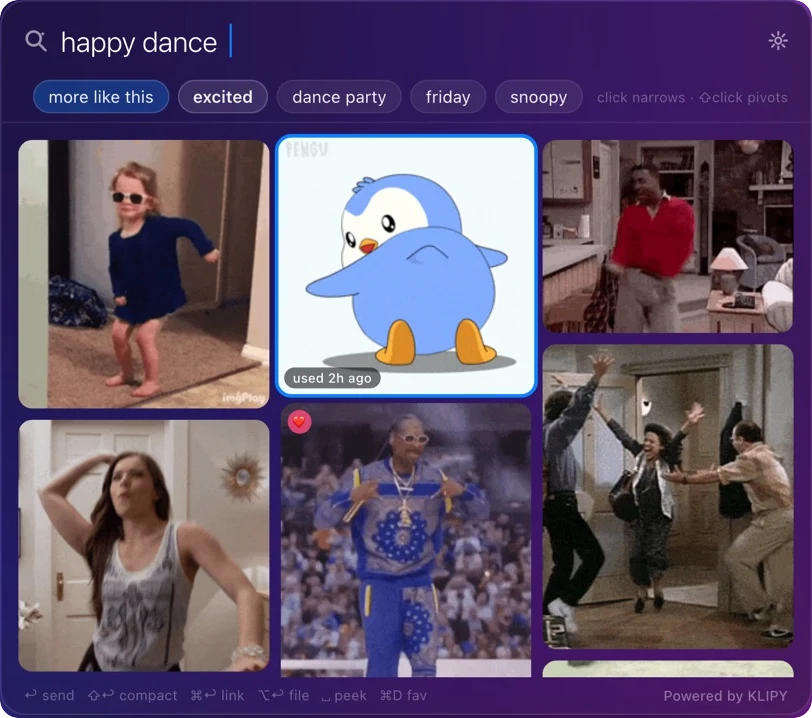Click the 'compact' shortcut hint
The image size is (812, 718).
tap(133, 695)
